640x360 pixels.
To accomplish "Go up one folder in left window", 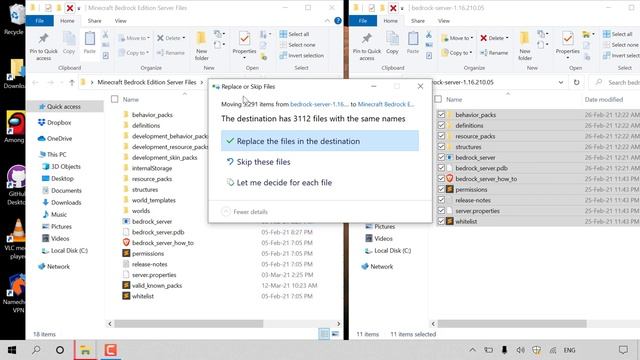I will point(72,82).
